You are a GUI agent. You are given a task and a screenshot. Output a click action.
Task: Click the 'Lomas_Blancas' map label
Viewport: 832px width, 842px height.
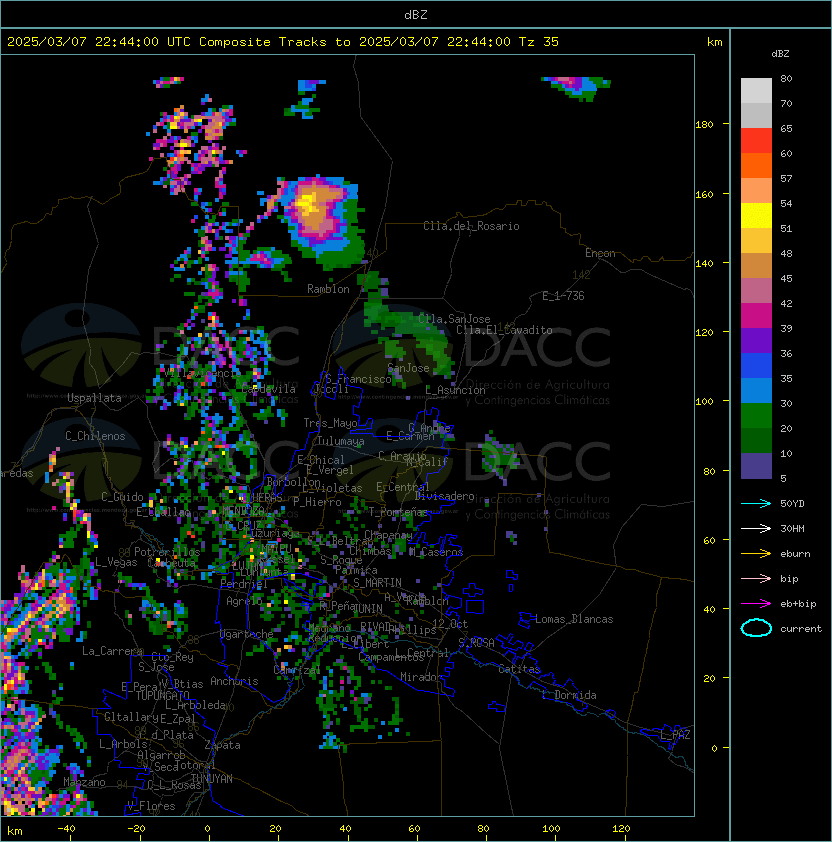[x=574, y=619]
